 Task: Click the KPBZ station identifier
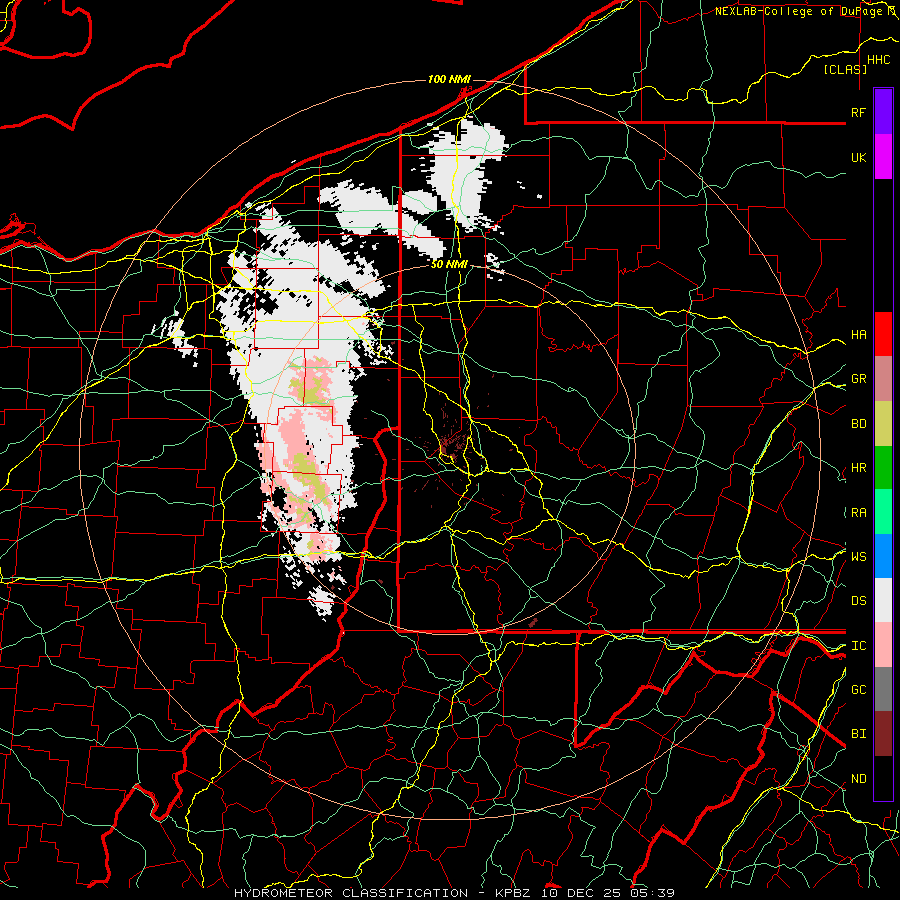click(x=513, y=893)
